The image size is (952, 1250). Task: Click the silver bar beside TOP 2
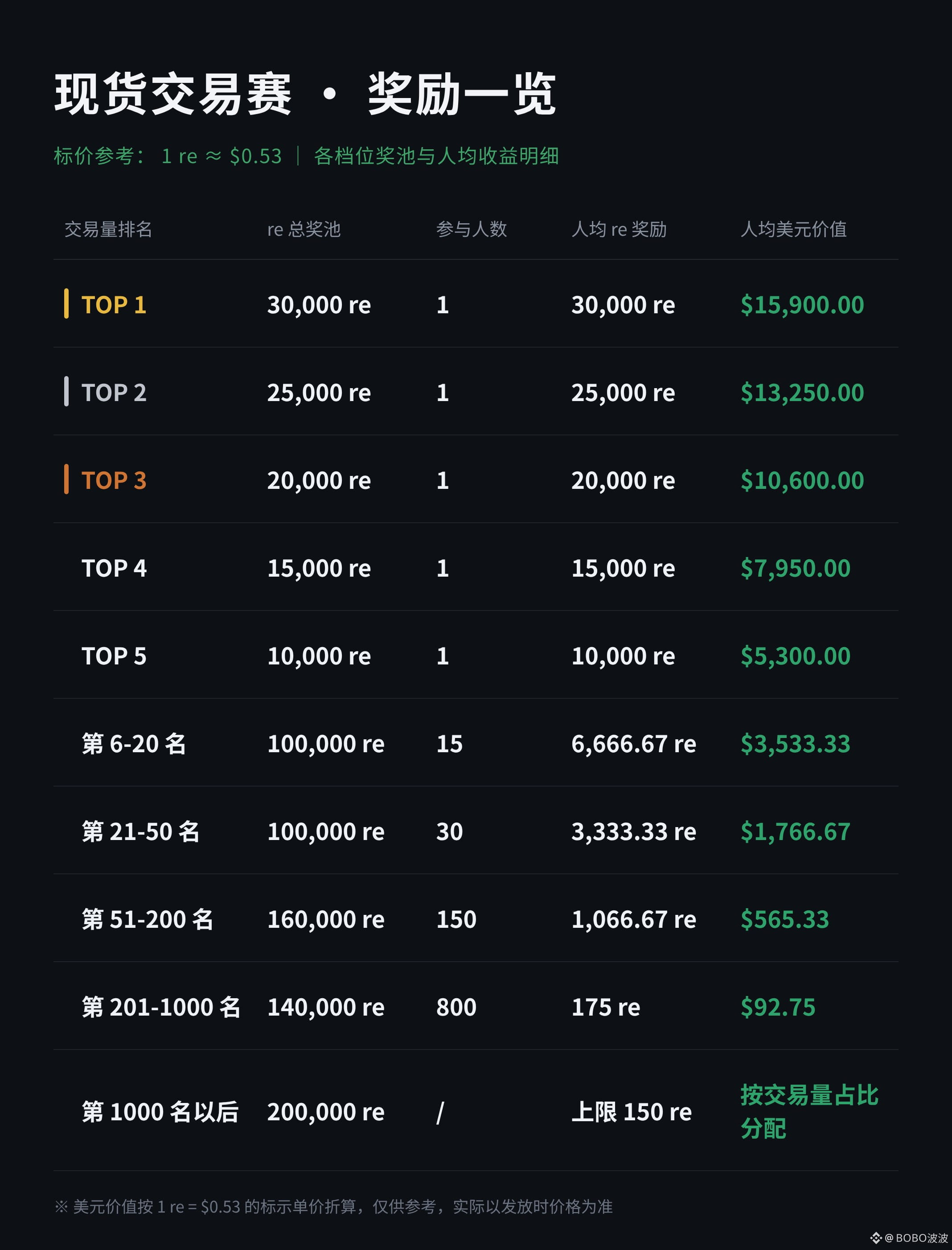coord(67,392)
